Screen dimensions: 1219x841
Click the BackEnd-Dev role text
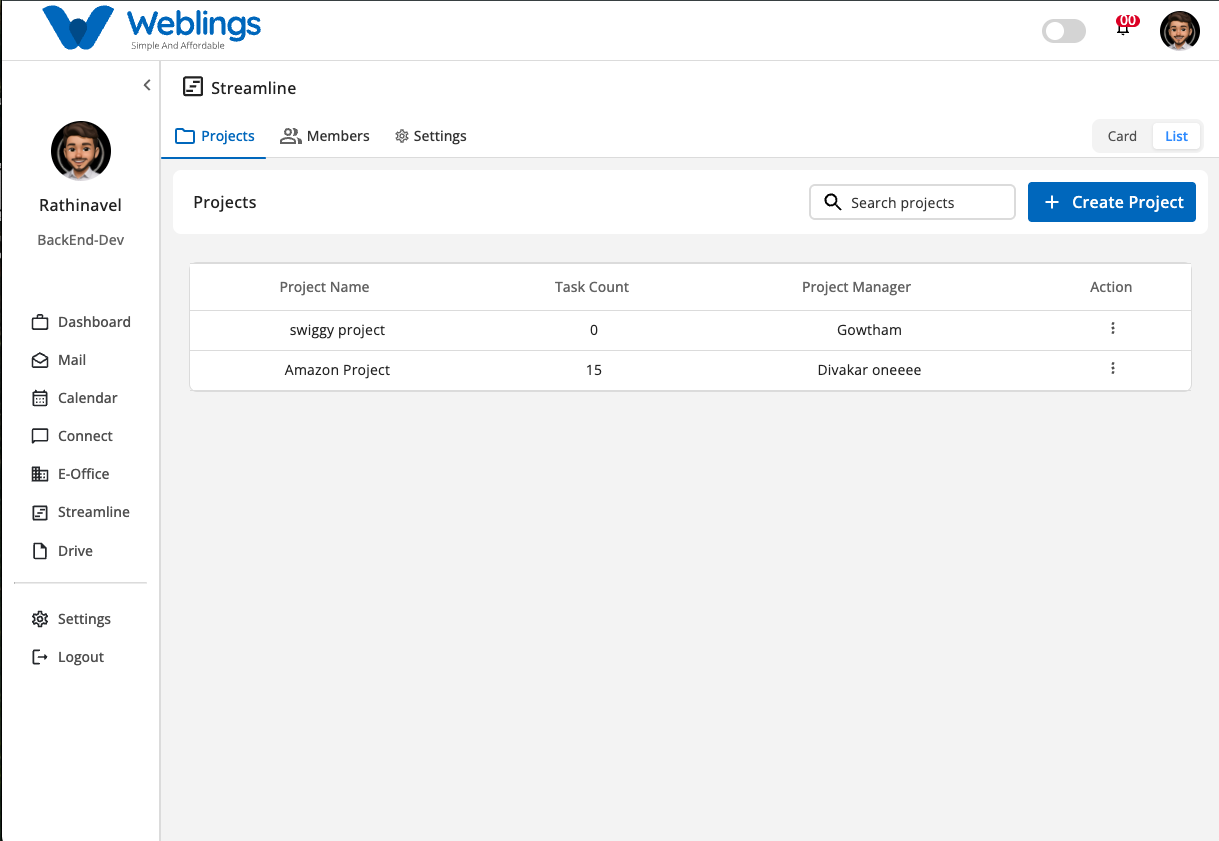pos(81,240)
